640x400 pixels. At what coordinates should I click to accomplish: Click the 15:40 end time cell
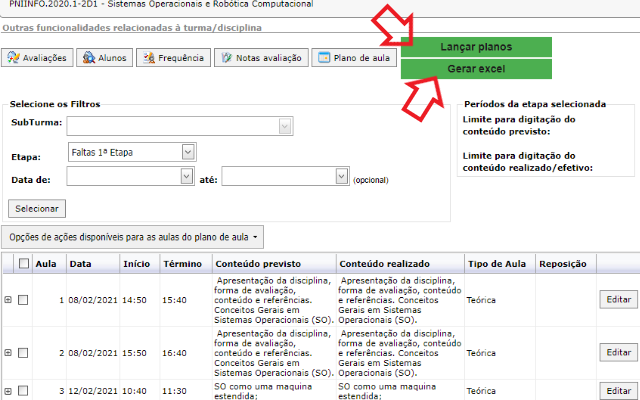[x=174, y=300]
